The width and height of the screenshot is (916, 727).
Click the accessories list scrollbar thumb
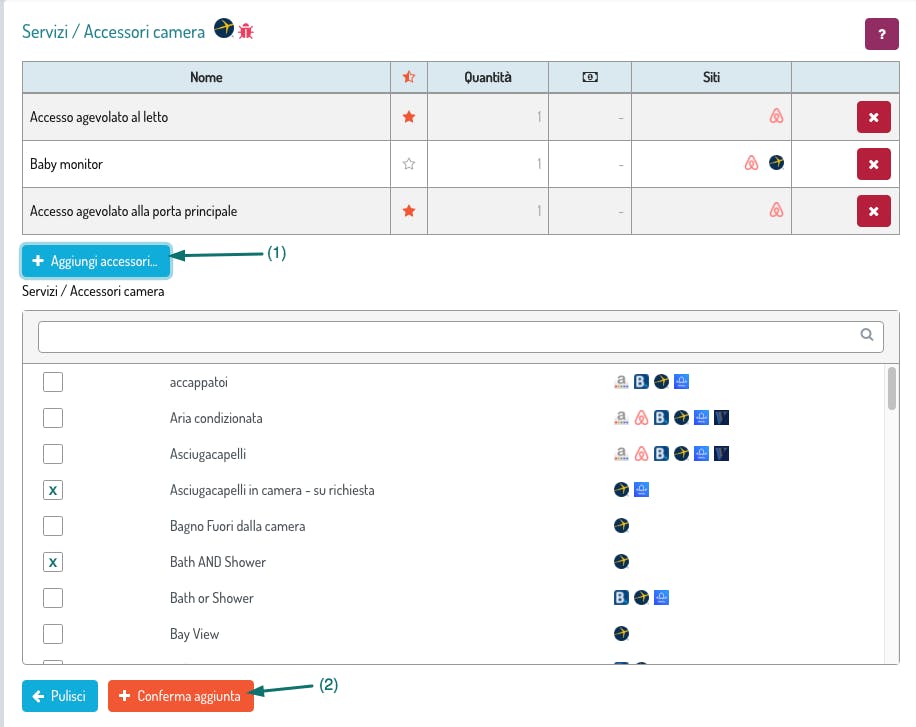891,389
